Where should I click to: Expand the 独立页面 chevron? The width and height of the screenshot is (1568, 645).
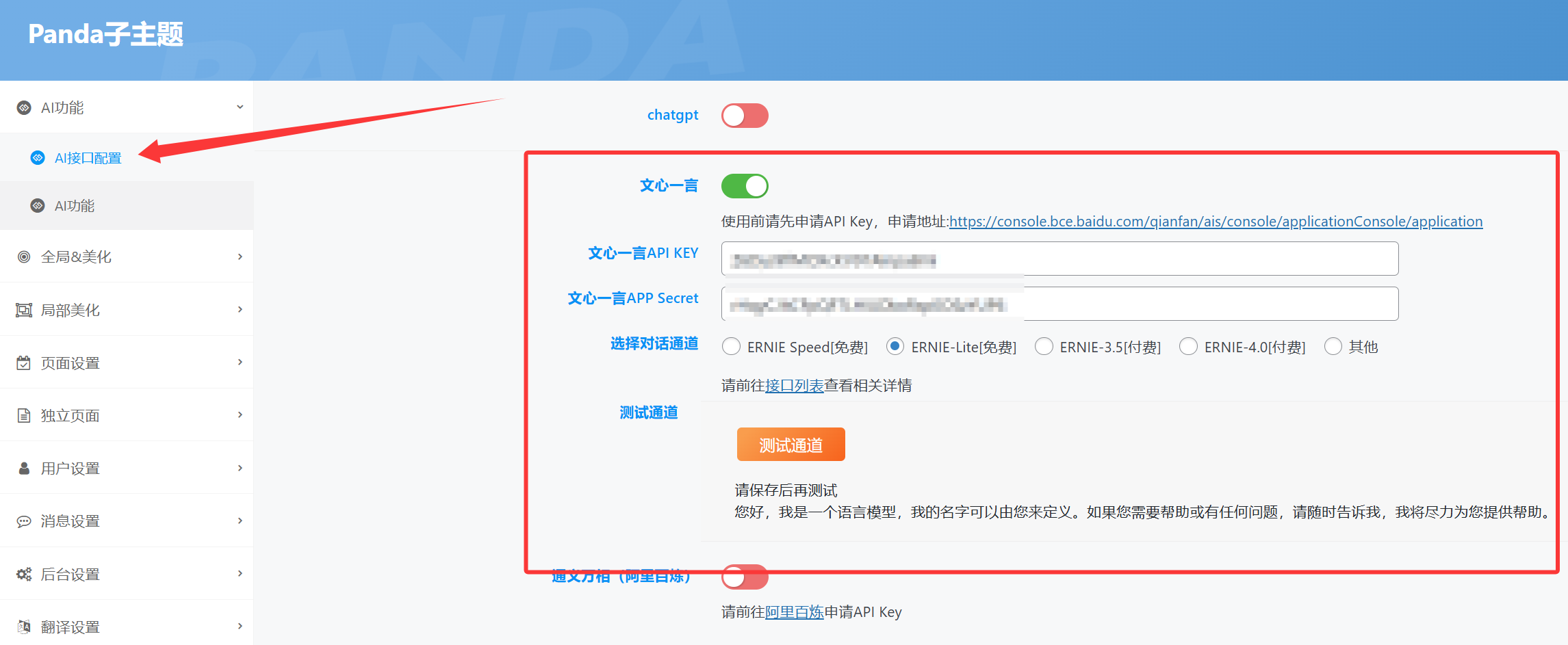(x=240, y=414)
